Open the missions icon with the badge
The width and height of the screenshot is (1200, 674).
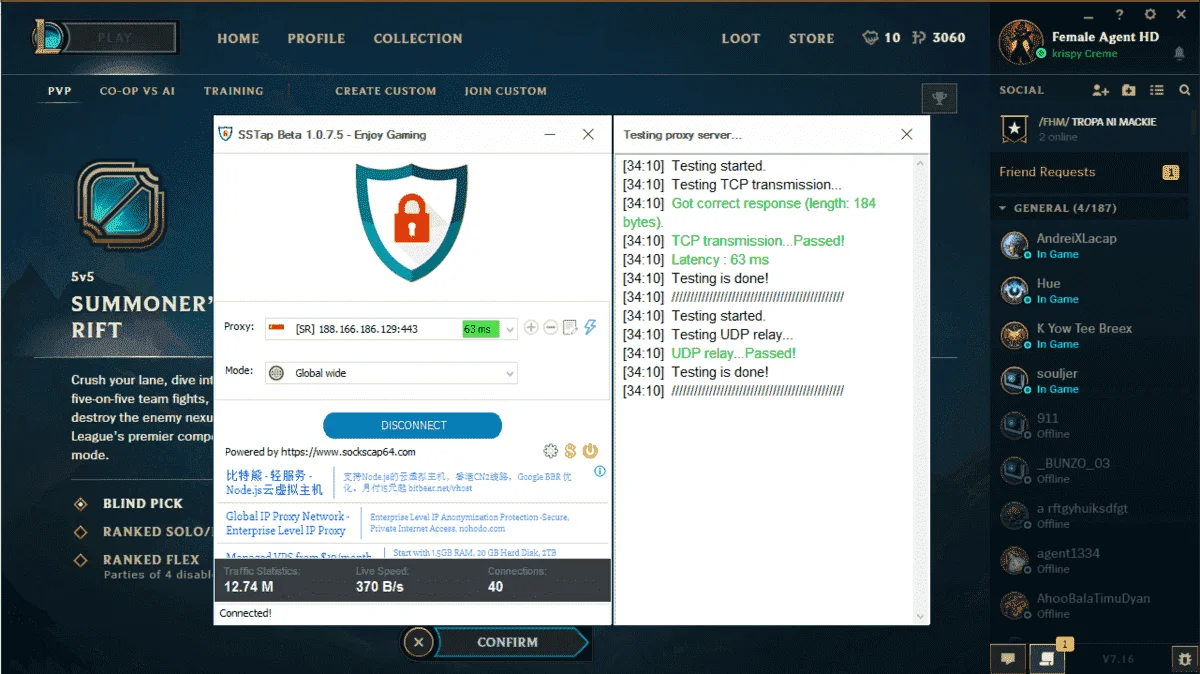point(1047,658)
